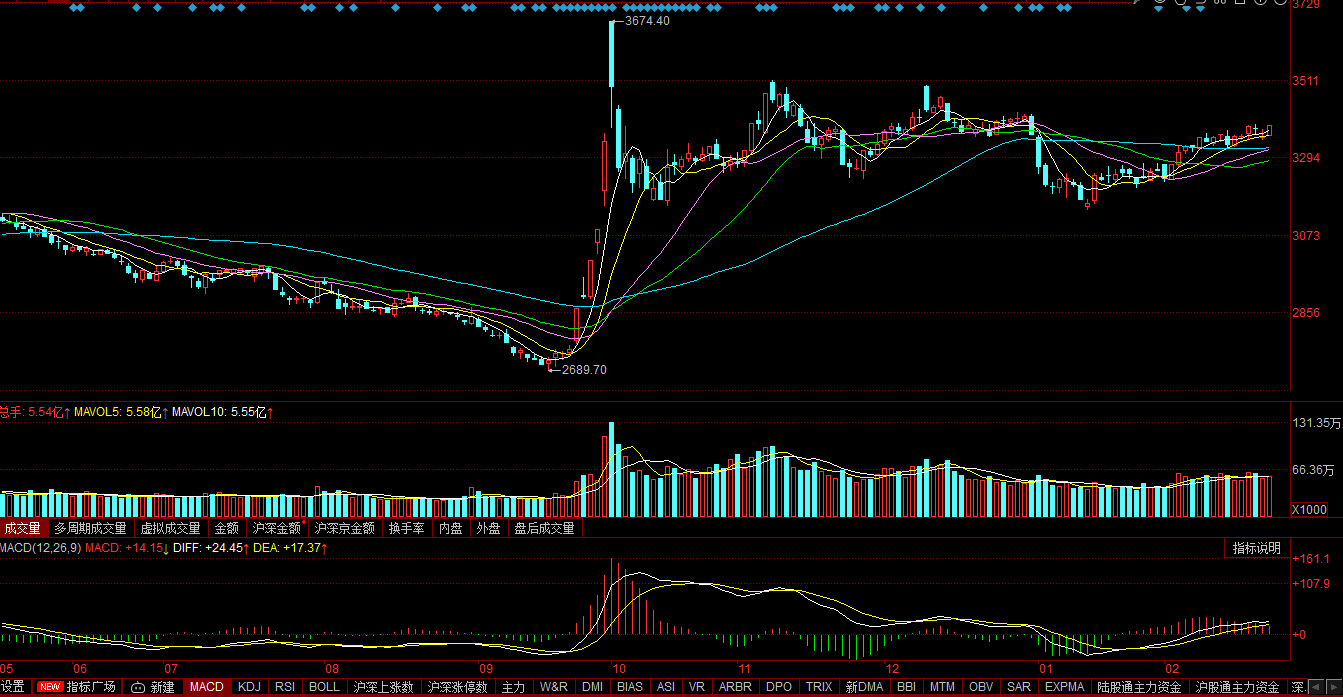Switch to the KDJ indicator tab

[x=249, y=687]
